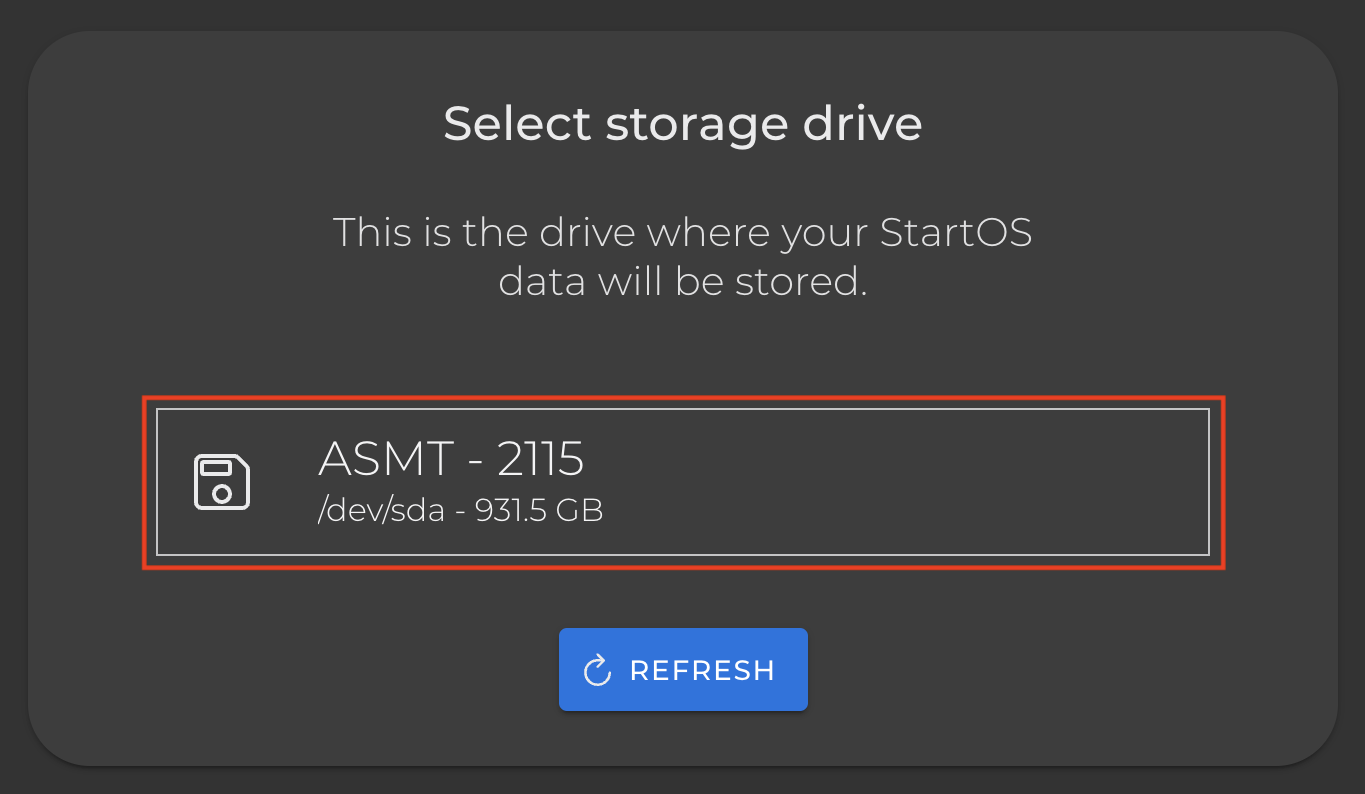Choose the drive entry outlined in red

682,482
